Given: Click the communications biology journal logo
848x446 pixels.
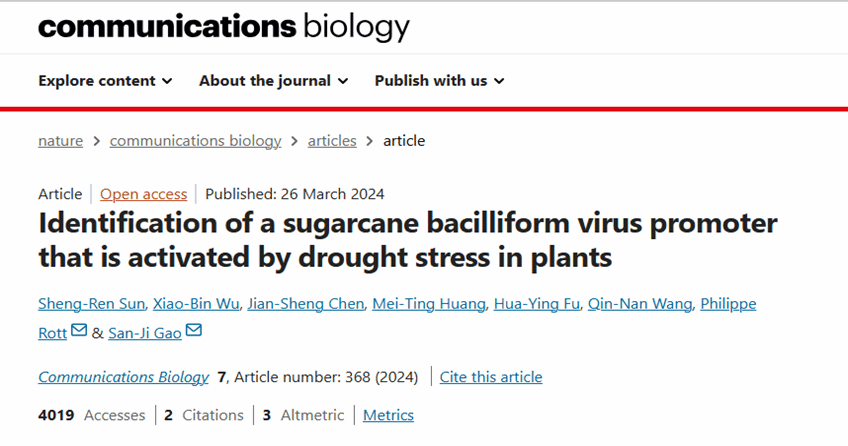Looking at the screenshot, I should [x=223, y=27].
